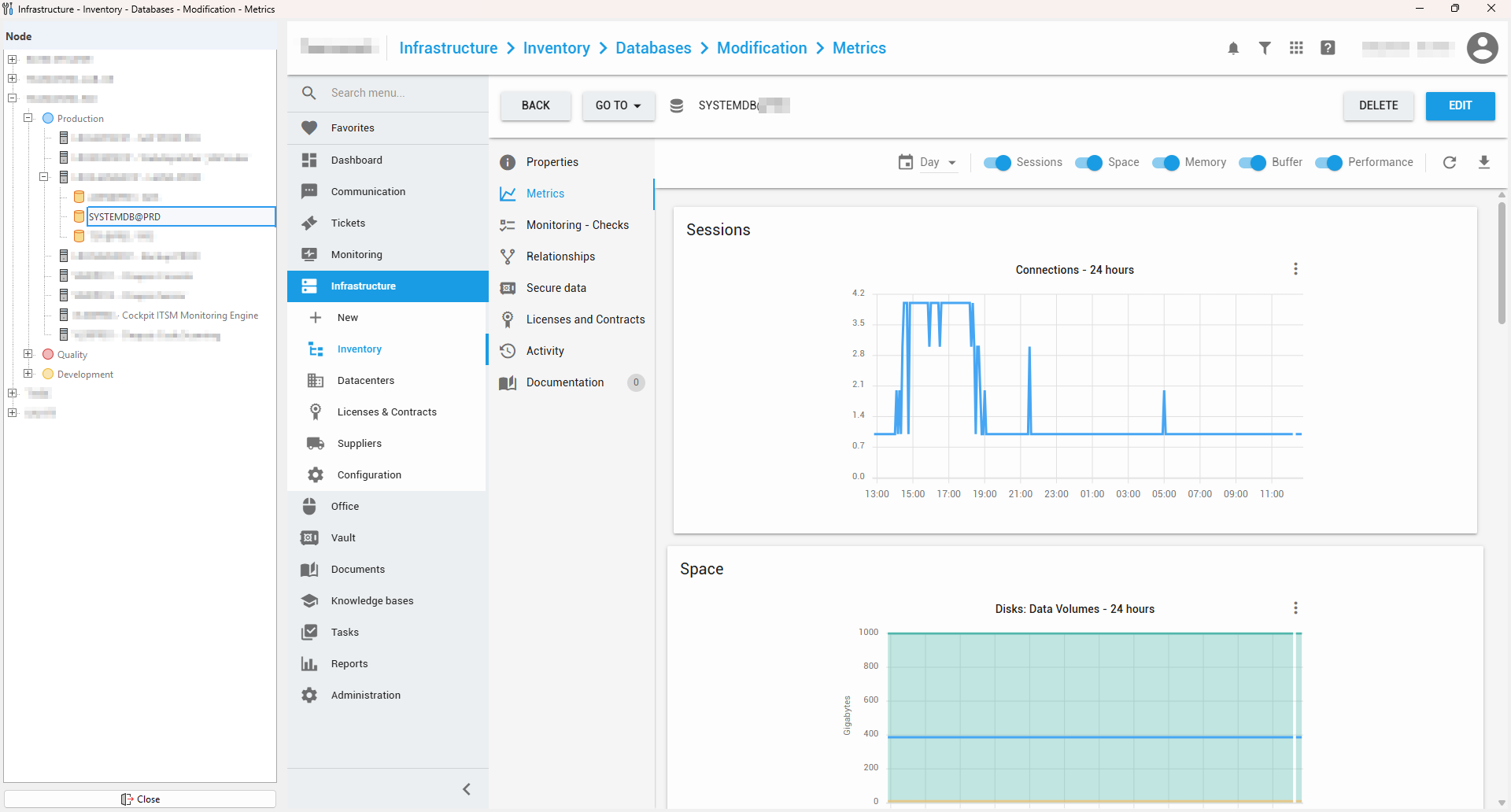Click the Favorites heart icon

click(309, 127)
